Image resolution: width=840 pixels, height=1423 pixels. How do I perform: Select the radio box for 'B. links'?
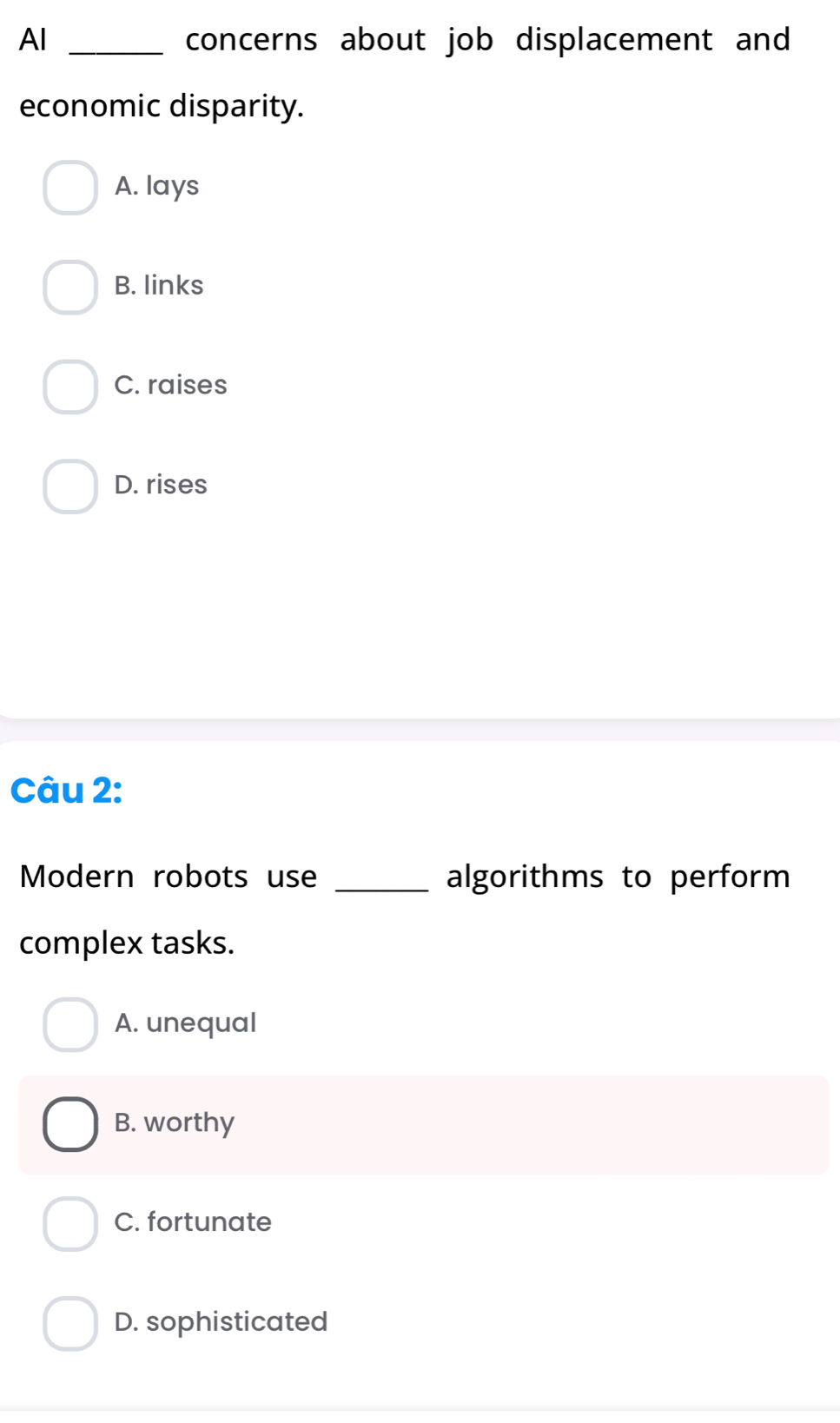click(x=70, y=288)
